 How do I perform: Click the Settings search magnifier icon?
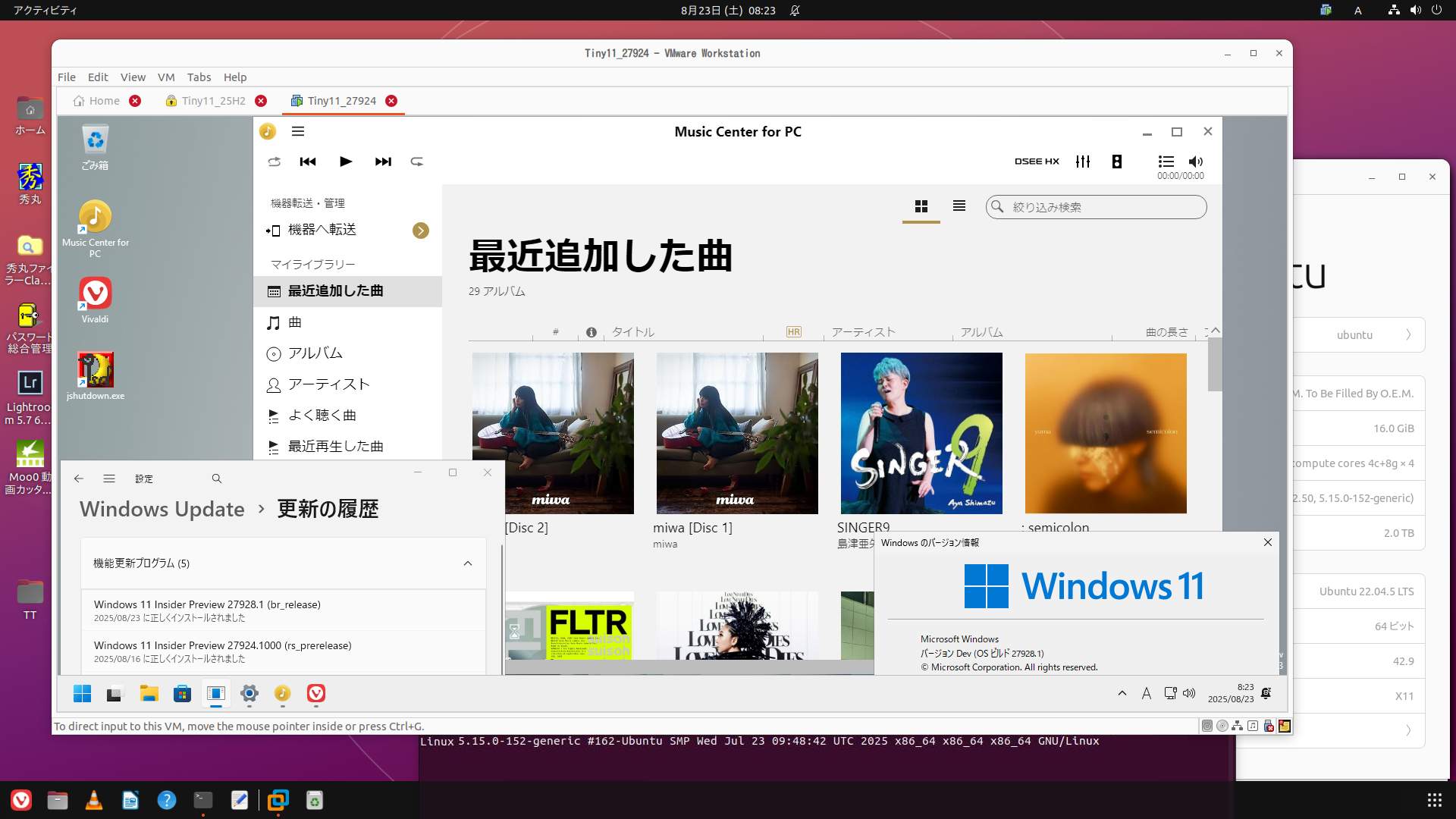[217, 479]
